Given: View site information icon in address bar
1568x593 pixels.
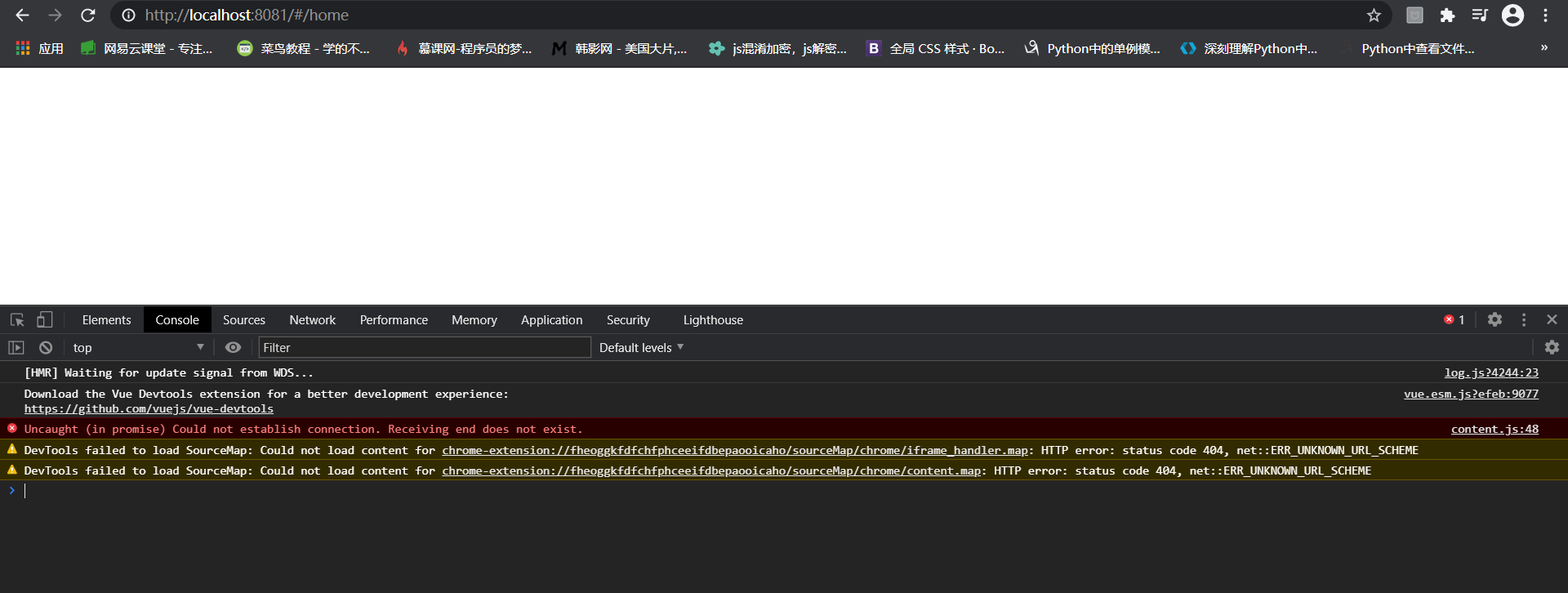Looking at the screenshot, I should click(128, 15).
